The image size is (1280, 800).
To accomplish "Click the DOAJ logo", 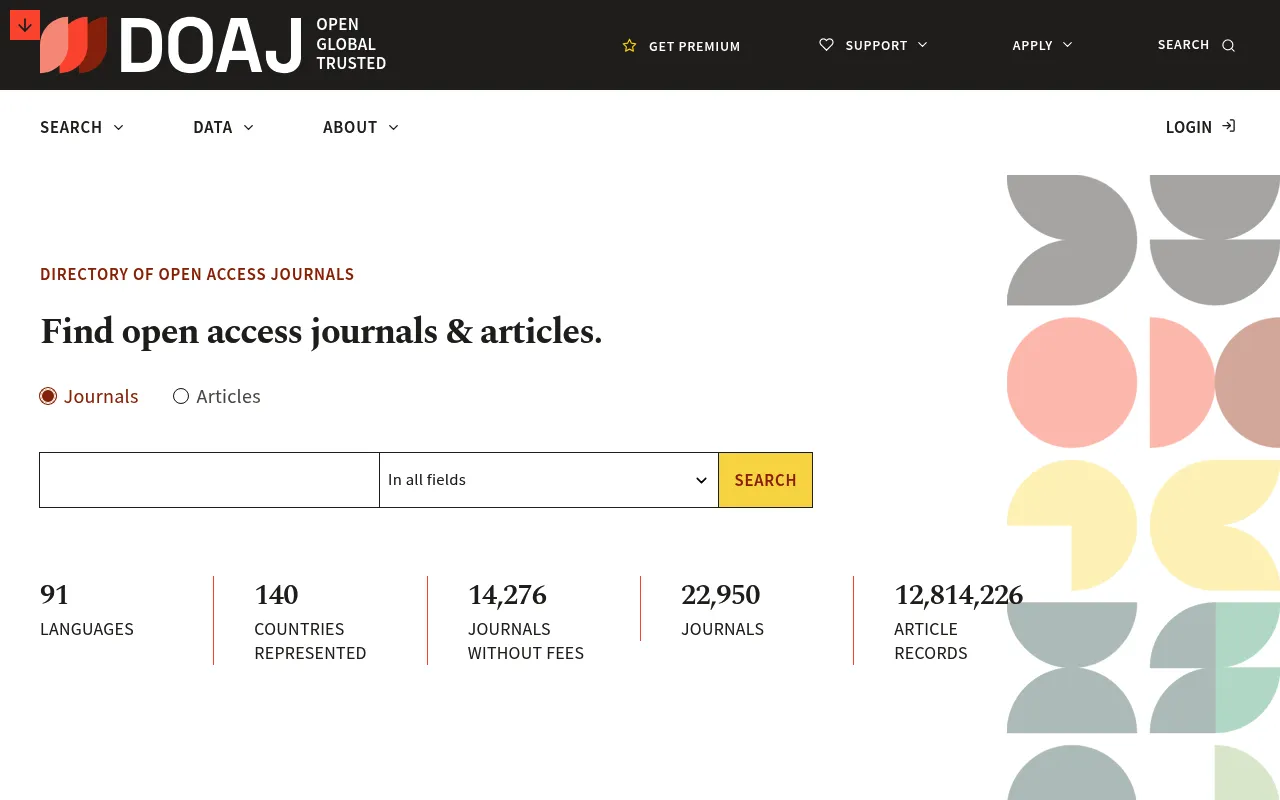I will point(213,45).
